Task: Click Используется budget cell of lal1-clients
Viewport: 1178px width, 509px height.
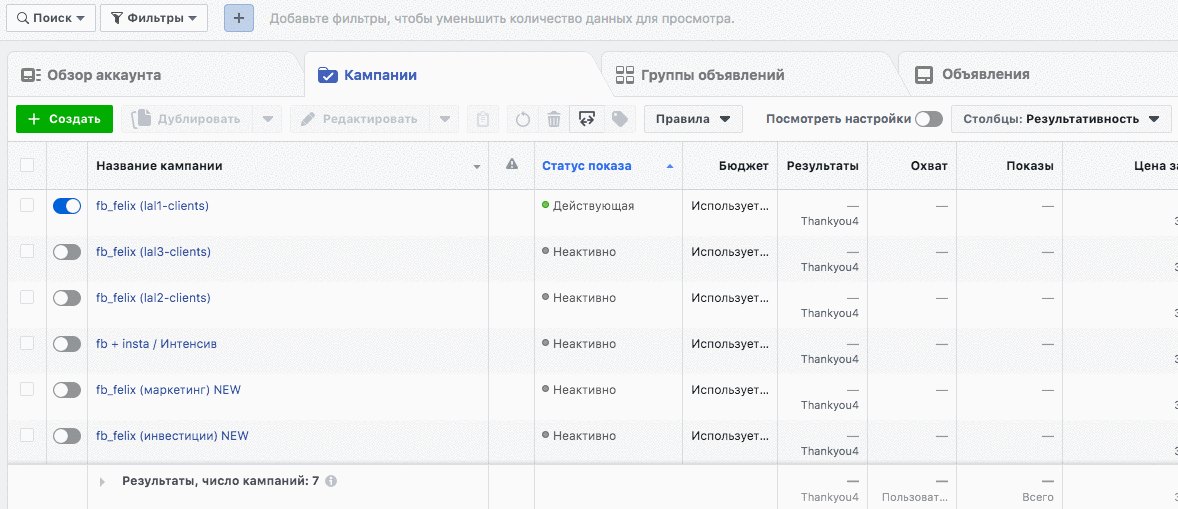Action: click(x=731, y=206)
